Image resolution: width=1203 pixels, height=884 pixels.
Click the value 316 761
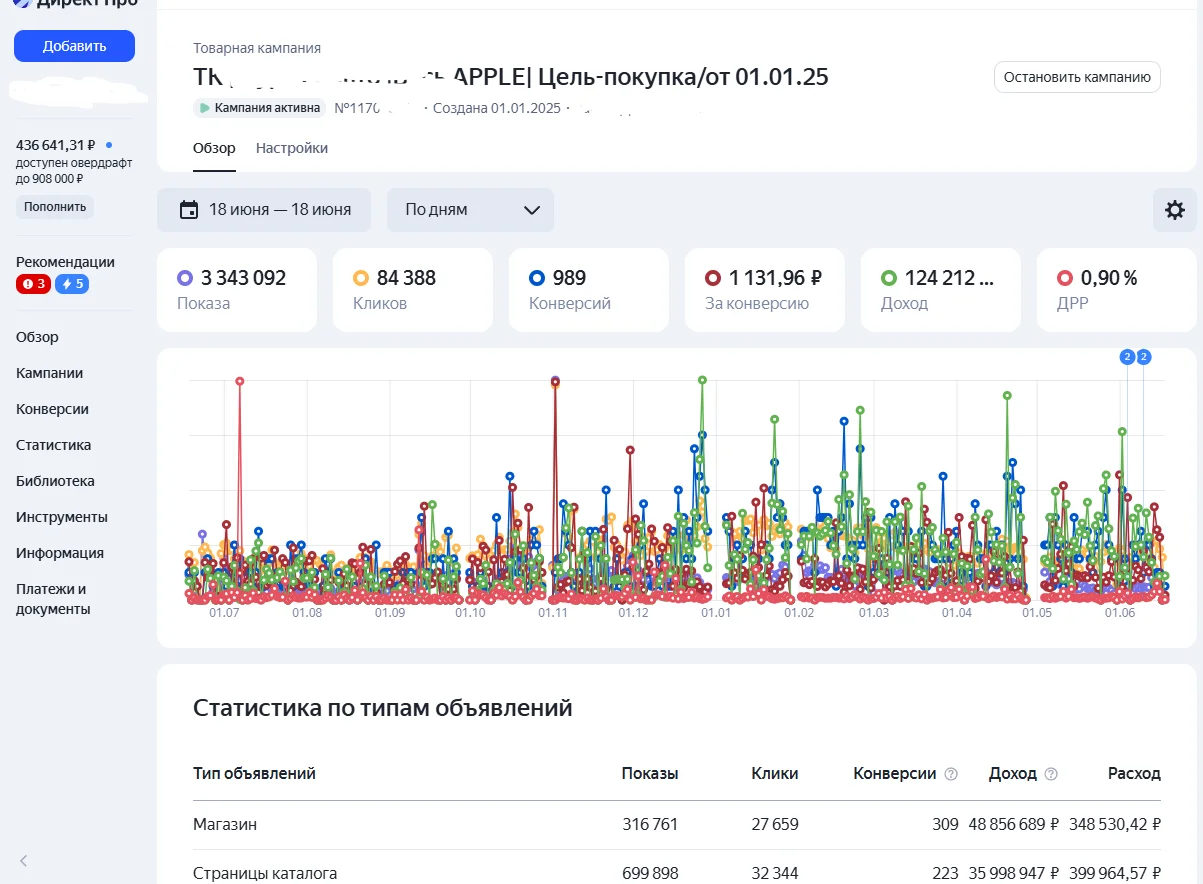click(650, 825)
